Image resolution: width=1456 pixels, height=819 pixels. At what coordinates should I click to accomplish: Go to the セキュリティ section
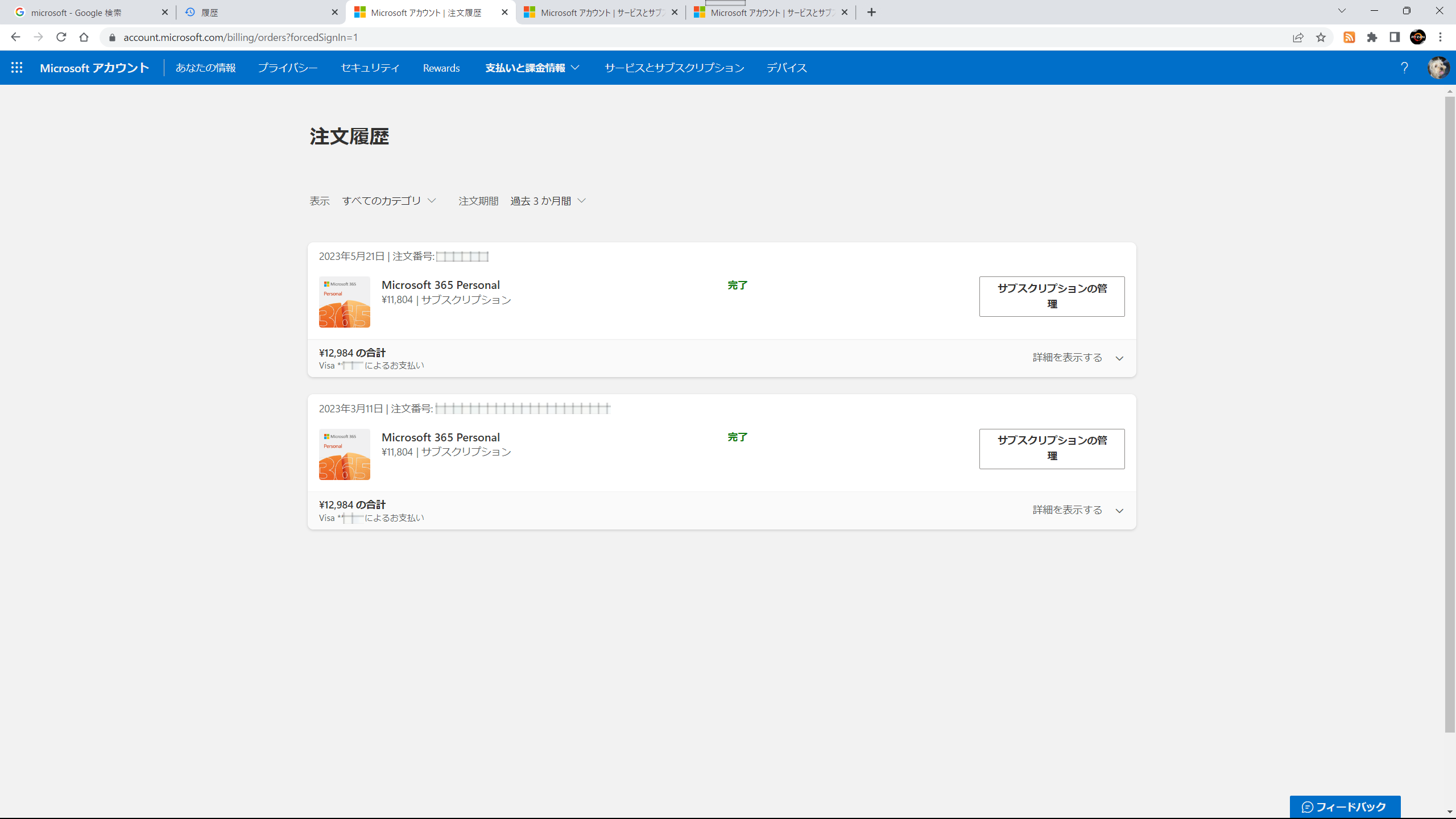pos(370,68)
